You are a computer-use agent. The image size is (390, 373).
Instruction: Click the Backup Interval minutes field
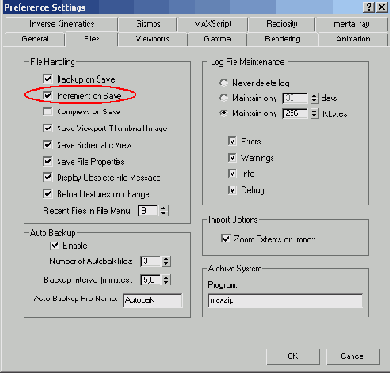(151, 280)
